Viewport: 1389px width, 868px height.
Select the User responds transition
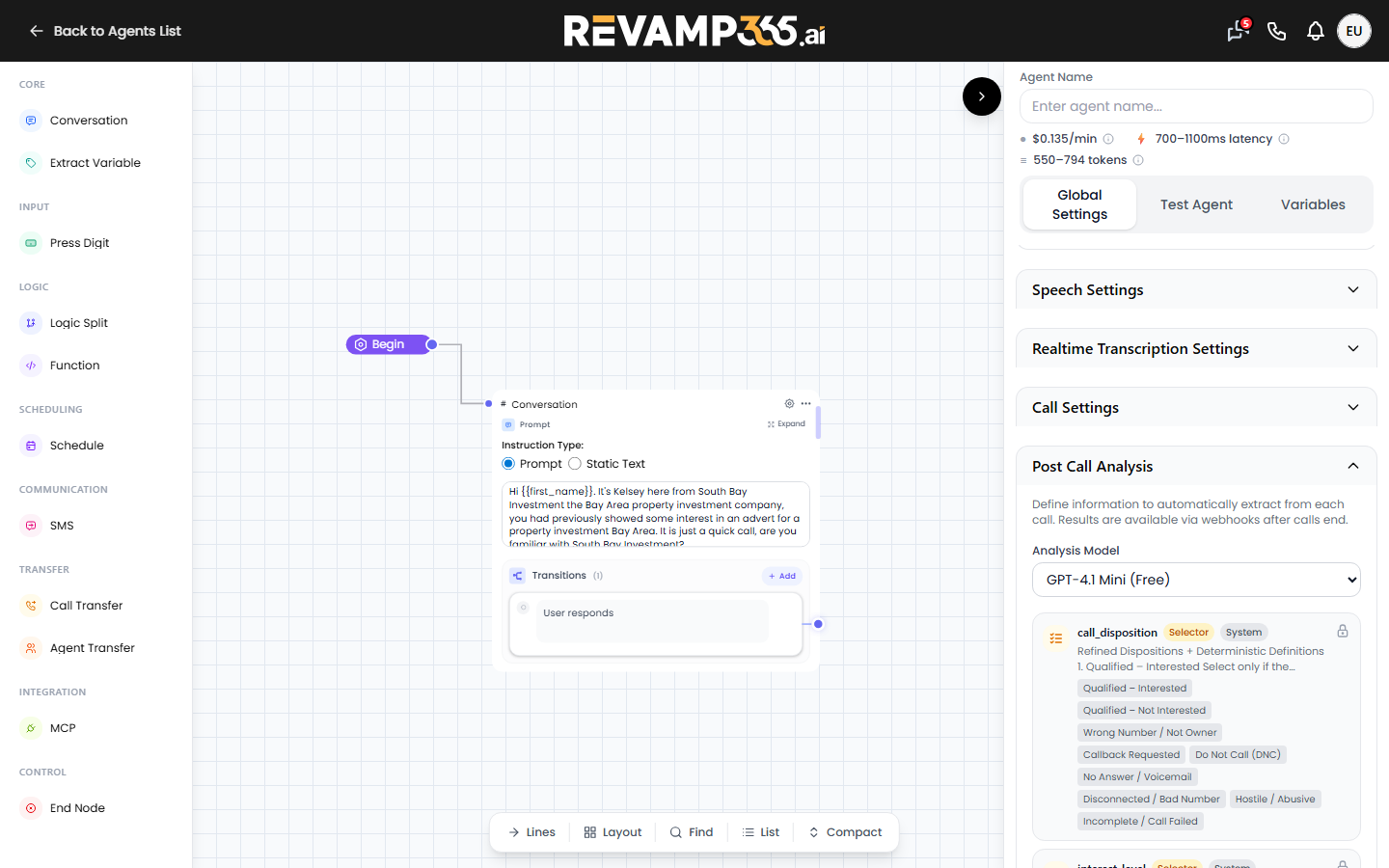pyautogui.click(x=656, y=624)
